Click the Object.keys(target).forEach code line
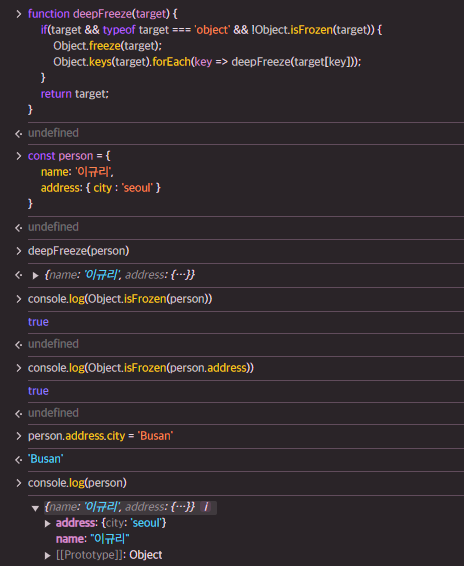The image size is (464, 566). coord(207,62)
